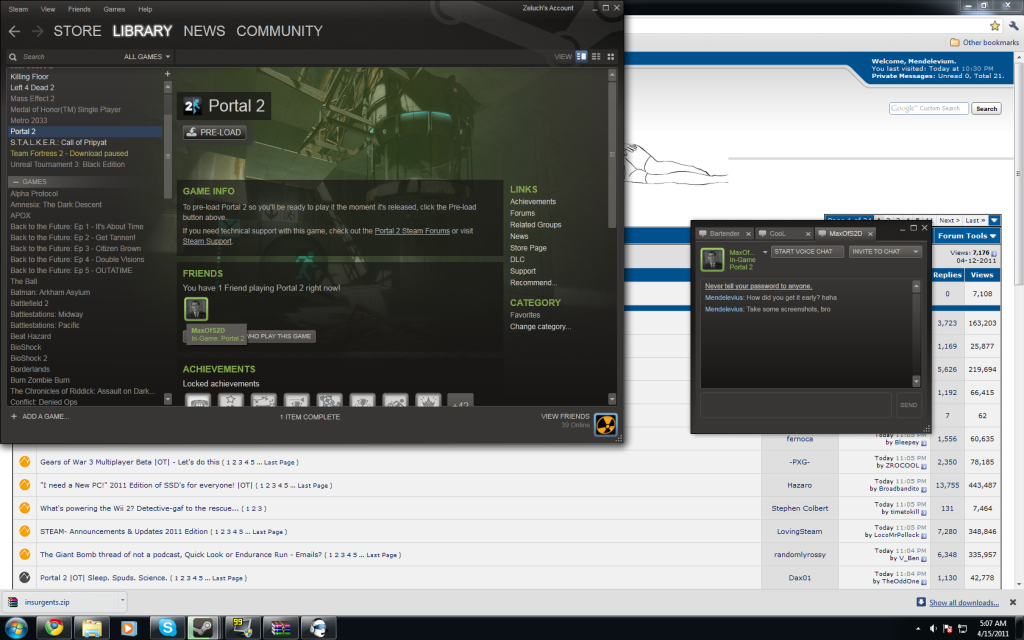Open friends list via radiation avatar icon

point(606,424)
